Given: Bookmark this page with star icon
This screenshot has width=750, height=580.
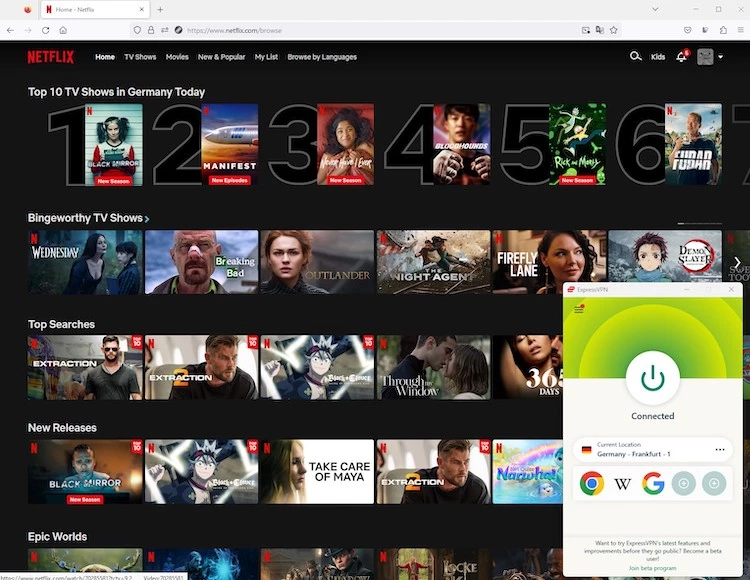Looking at the screenshot, I should [614, 30].
